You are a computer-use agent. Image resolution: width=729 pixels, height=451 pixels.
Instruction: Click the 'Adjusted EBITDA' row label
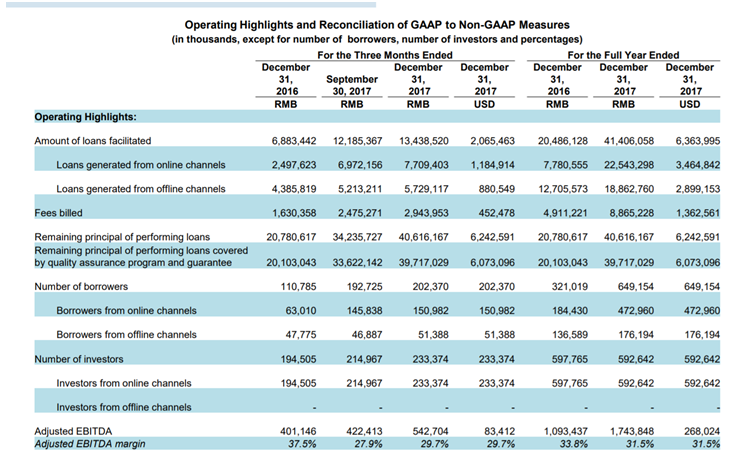(73, 431)
